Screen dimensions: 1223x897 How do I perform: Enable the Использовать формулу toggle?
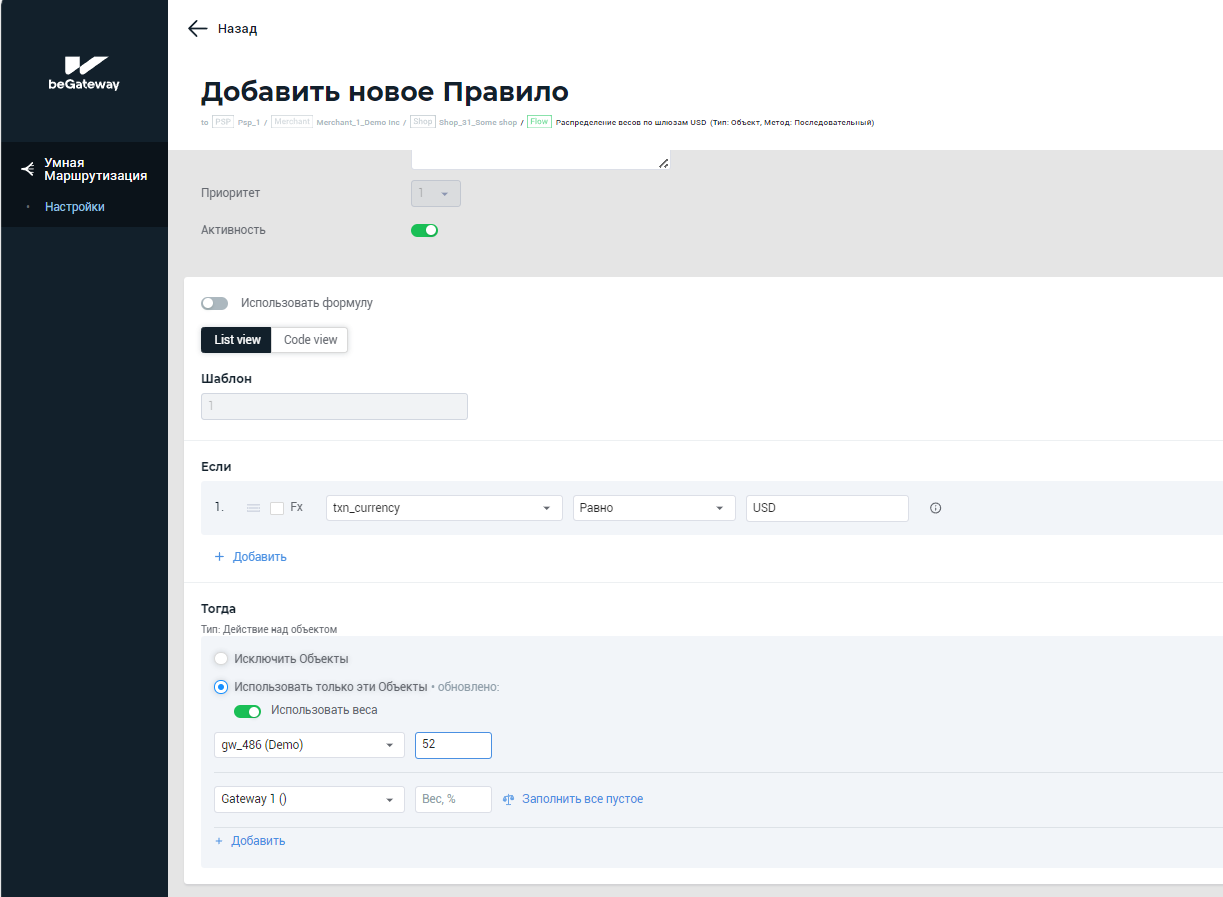215,303
